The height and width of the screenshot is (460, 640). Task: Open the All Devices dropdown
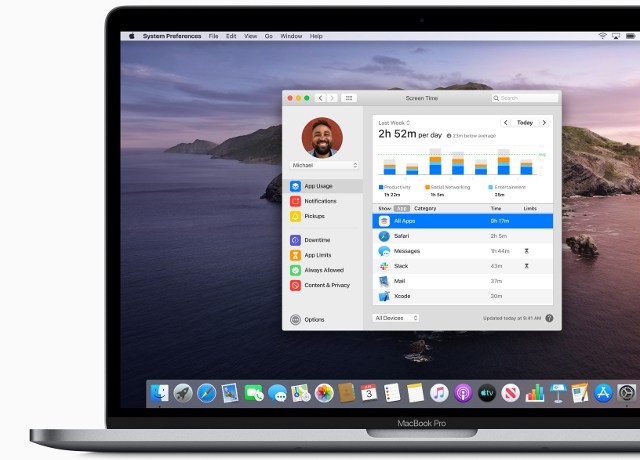click(x=396, y=318)
